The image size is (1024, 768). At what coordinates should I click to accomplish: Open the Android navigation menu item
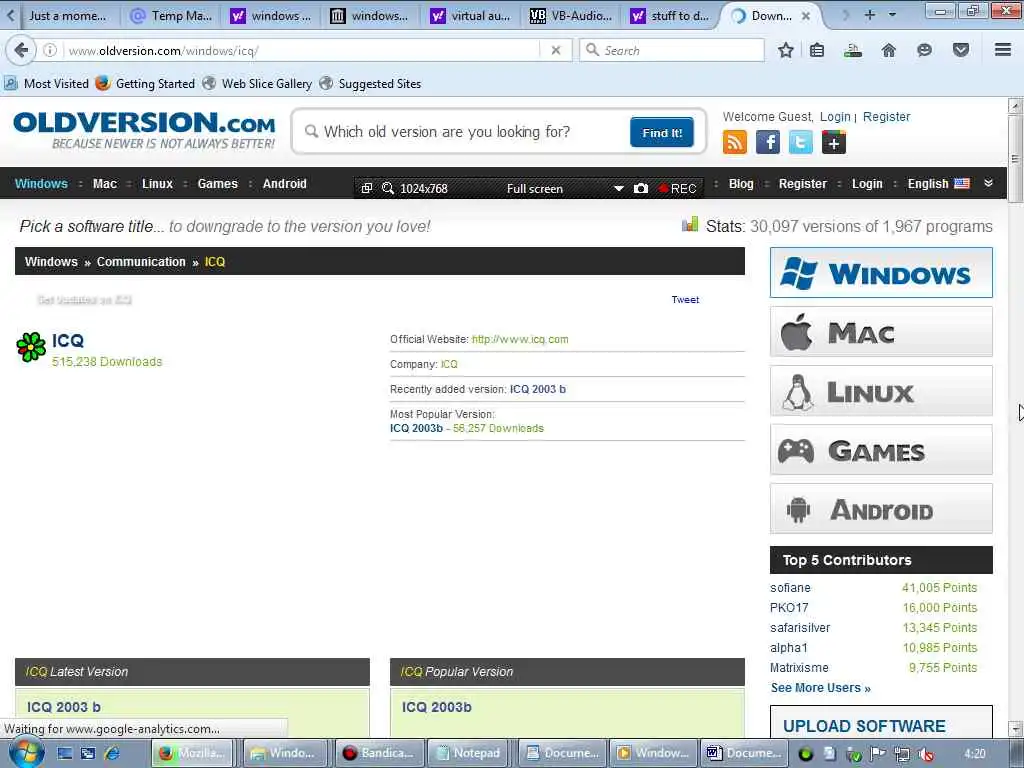[x=284, y=184]
